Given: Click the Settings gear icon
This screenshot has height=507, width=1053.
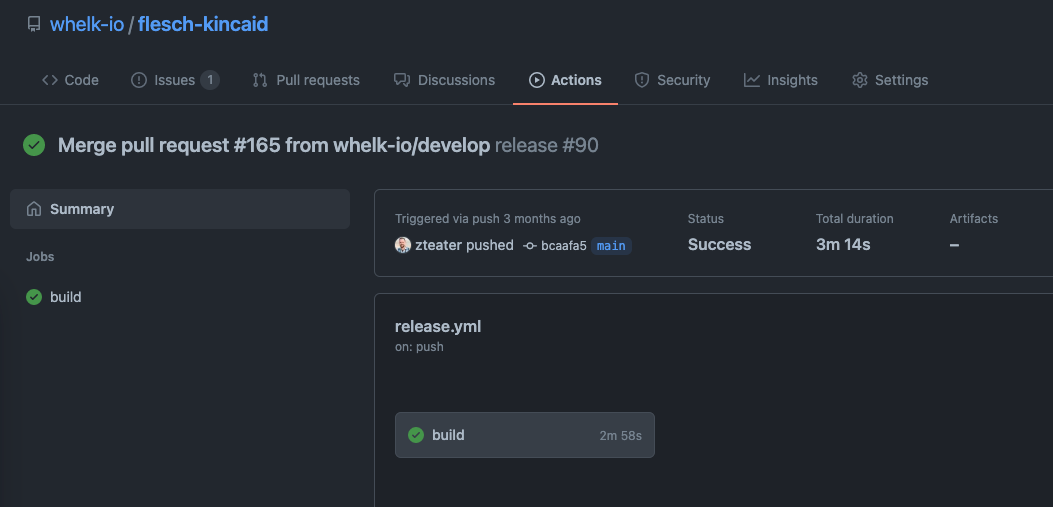Looking at the screenshot, I should (860, 80).
